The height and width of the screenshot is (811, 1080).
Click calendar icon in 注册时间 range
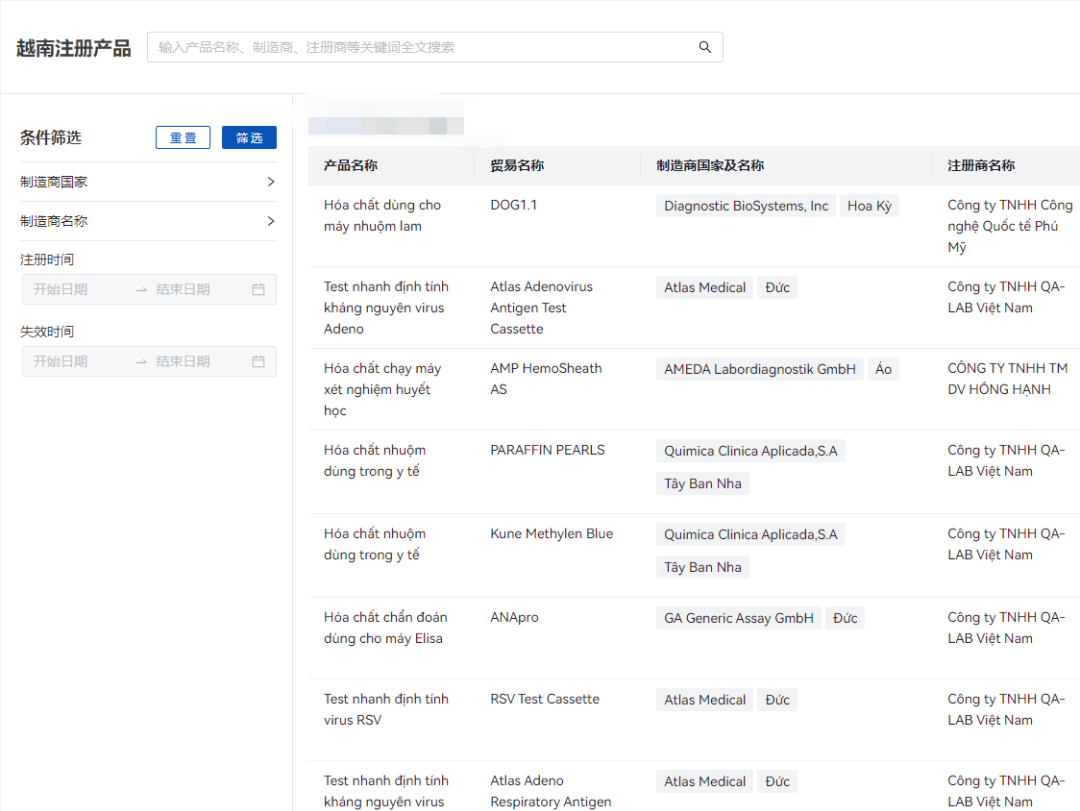(258, 289)
